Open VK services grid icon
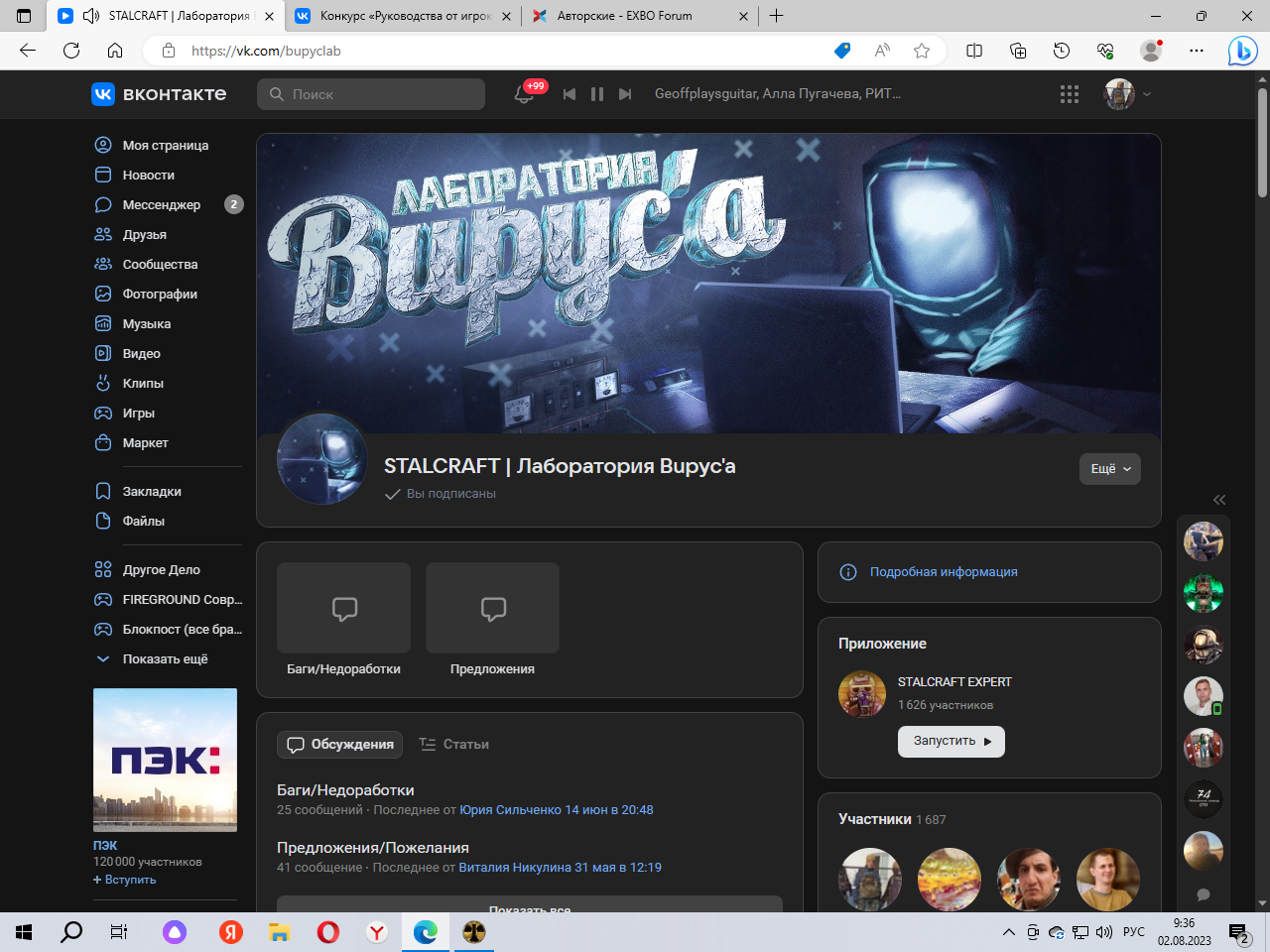This screenshot has height=952, width=1270. tap(1070, 94)
